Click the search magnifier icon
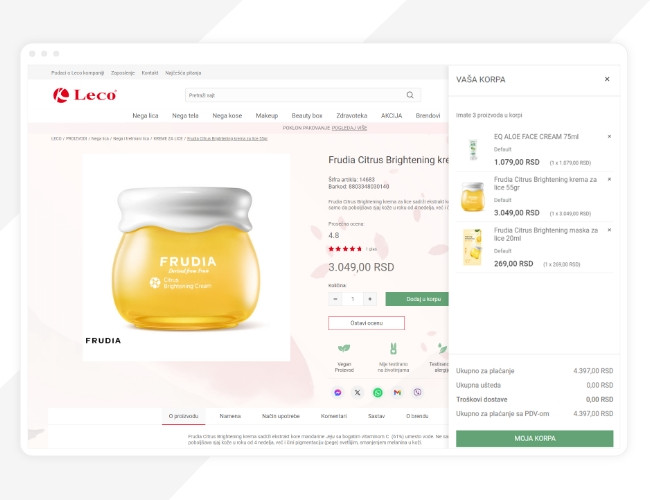Screen dimensions: 650x500 tap(410, 95)
